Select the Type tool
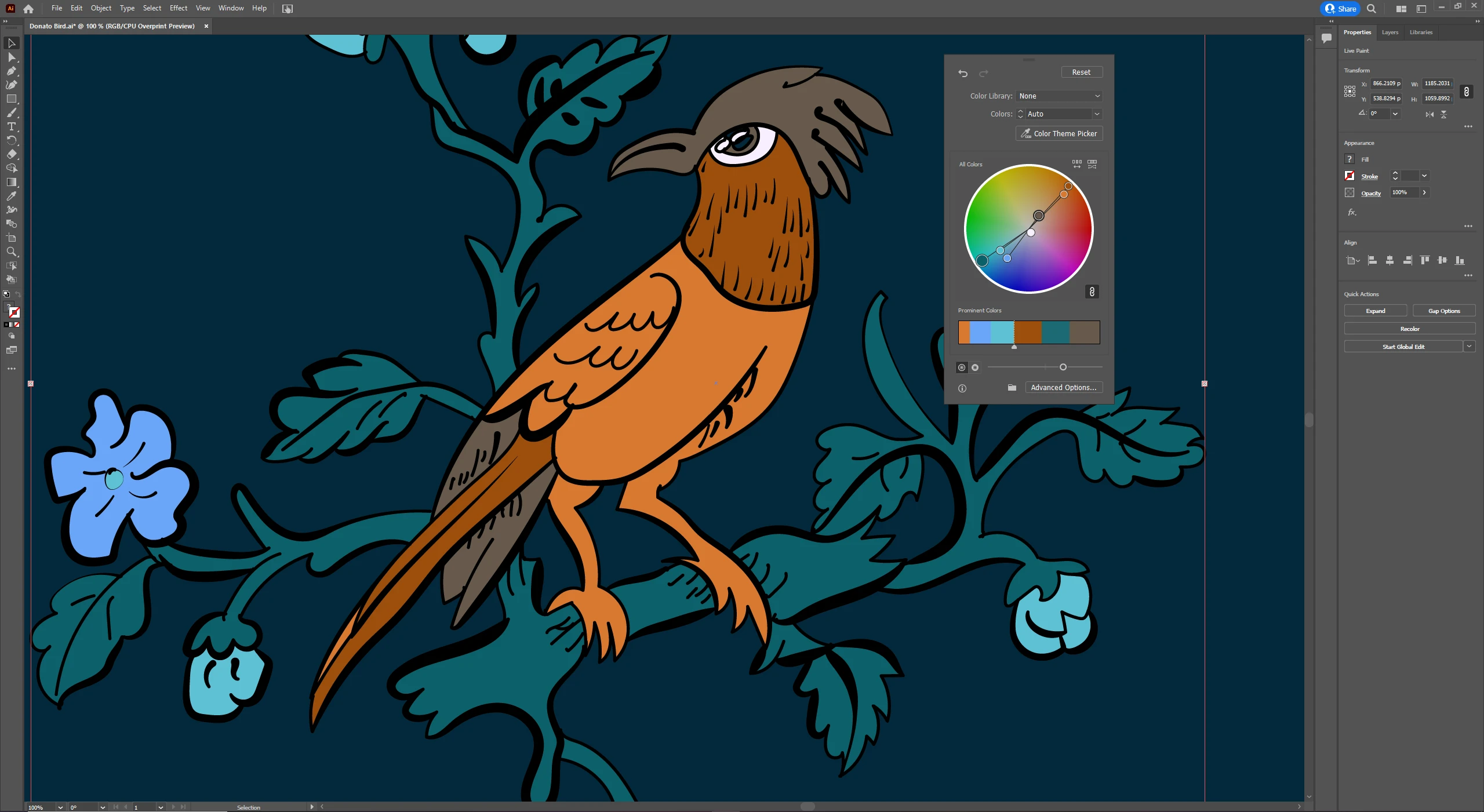 [11, 126]
